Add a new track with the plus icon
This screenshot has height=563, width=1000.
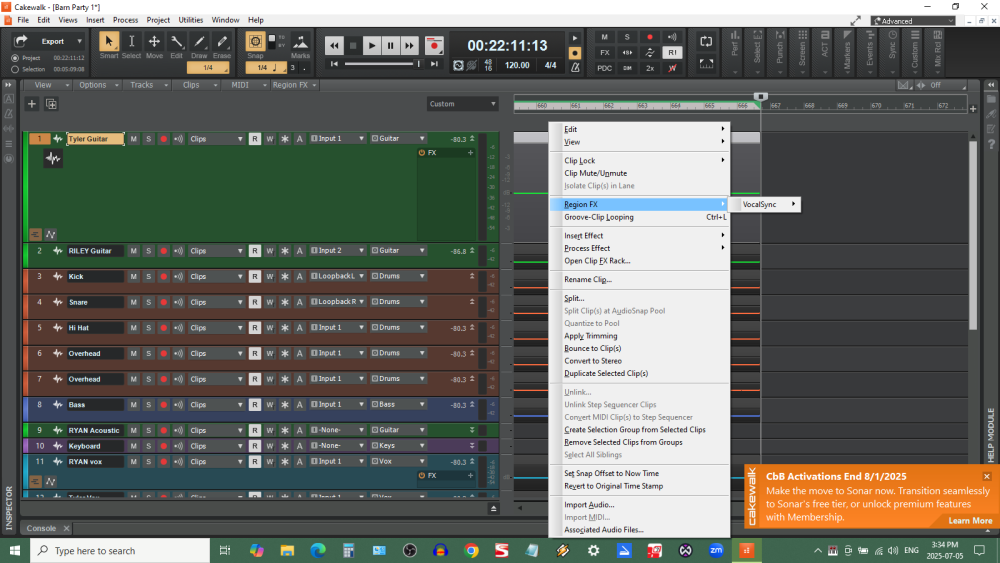(x=31, y=103)
